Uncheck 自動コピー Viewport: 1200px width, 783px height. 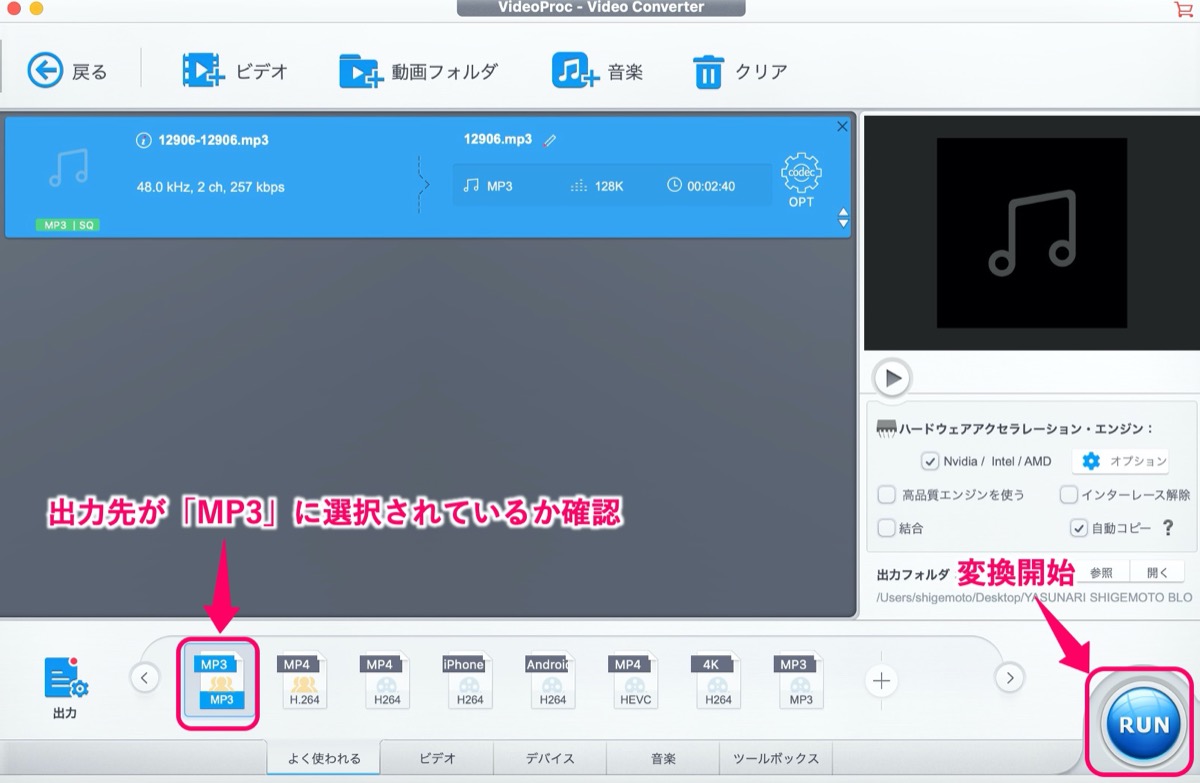coord(1078,527)
